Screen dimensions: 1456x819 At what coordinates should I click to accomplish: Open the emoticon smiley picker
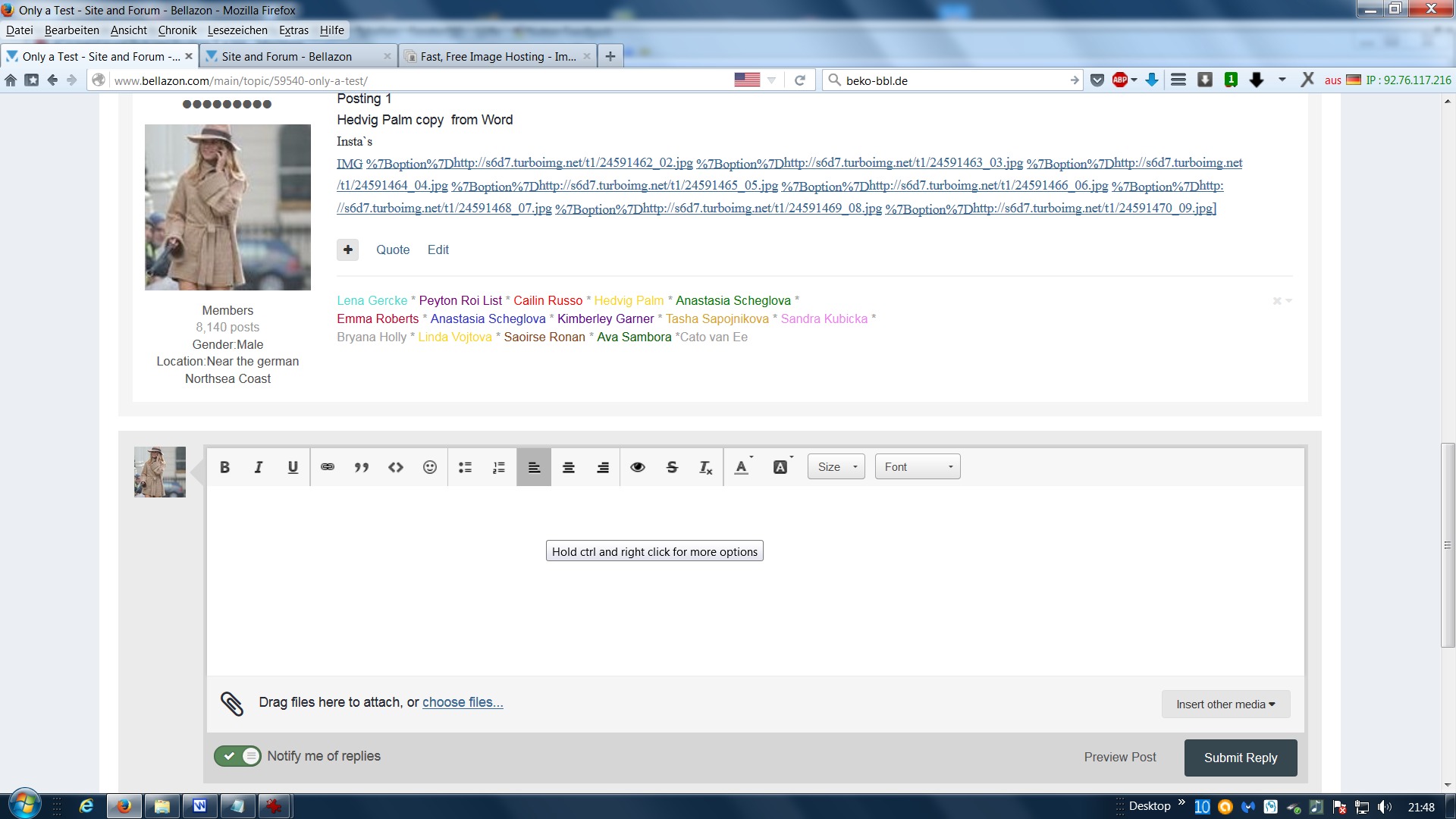coord(430,467)
